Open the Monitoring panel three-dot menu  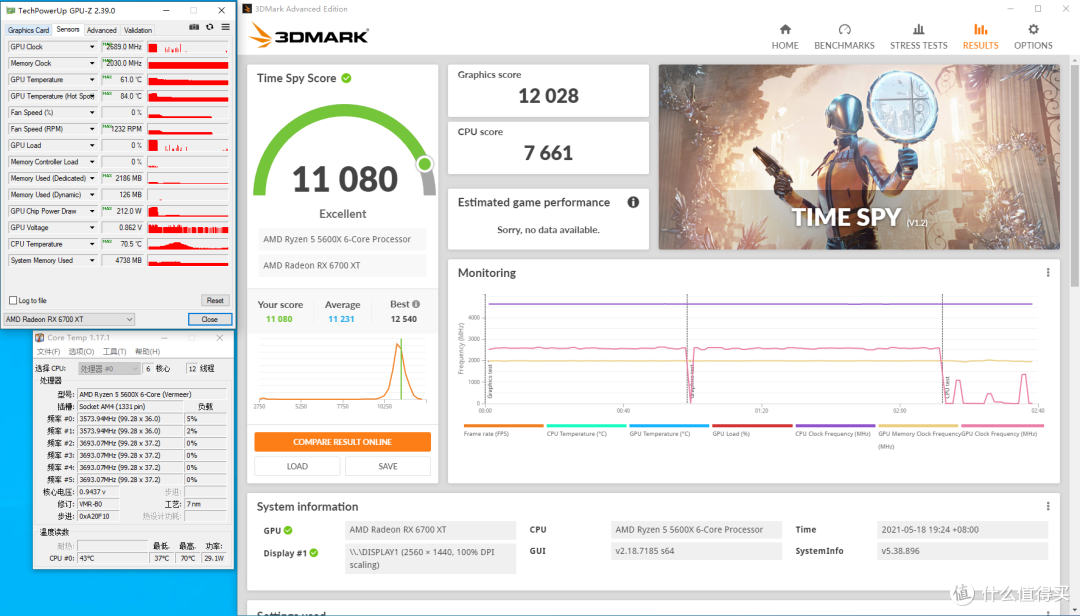1048,273
